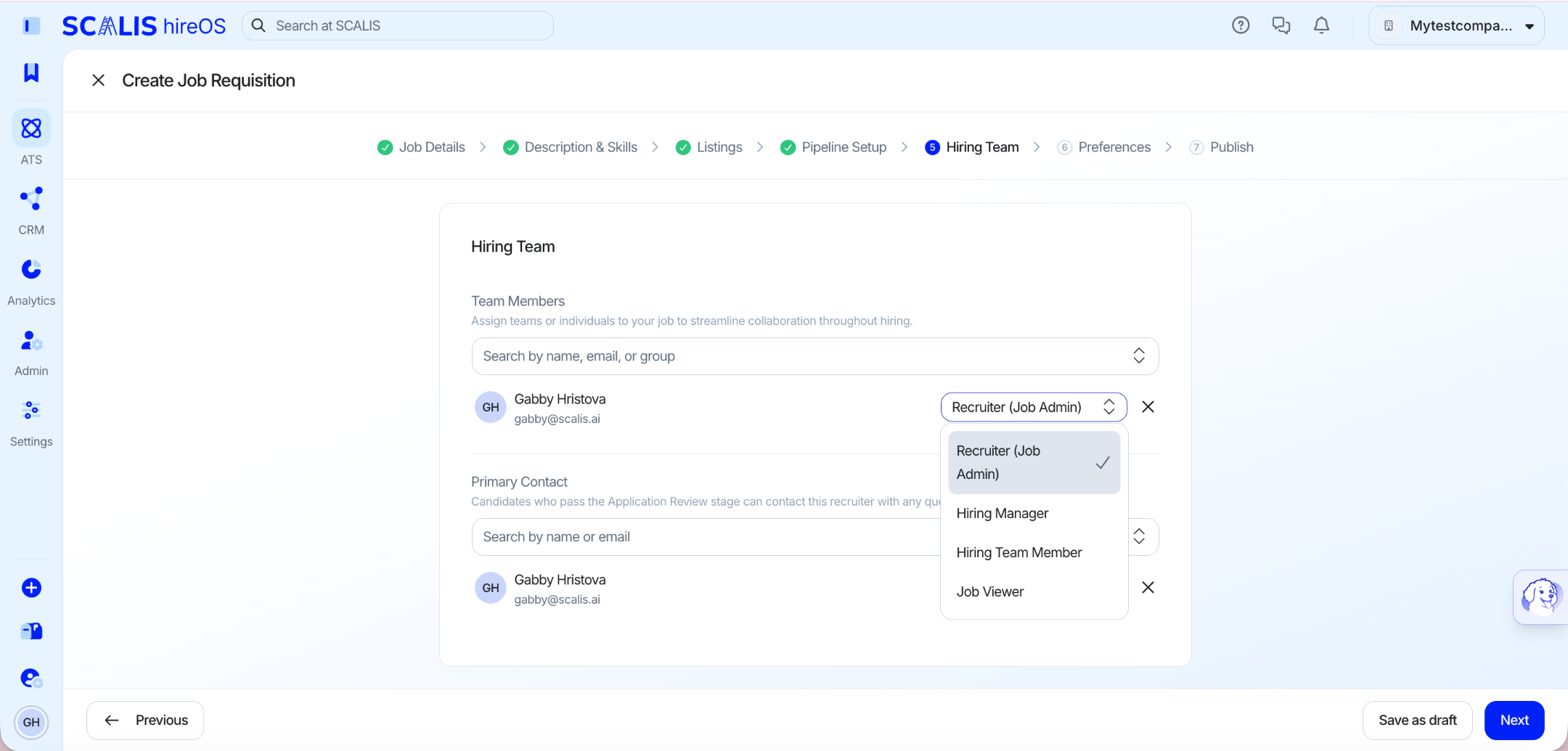Select the Recruiter (Job Admin) role option
Image resolution: width=1568 pixels, height=751 pixels.
pos(1034,462)
